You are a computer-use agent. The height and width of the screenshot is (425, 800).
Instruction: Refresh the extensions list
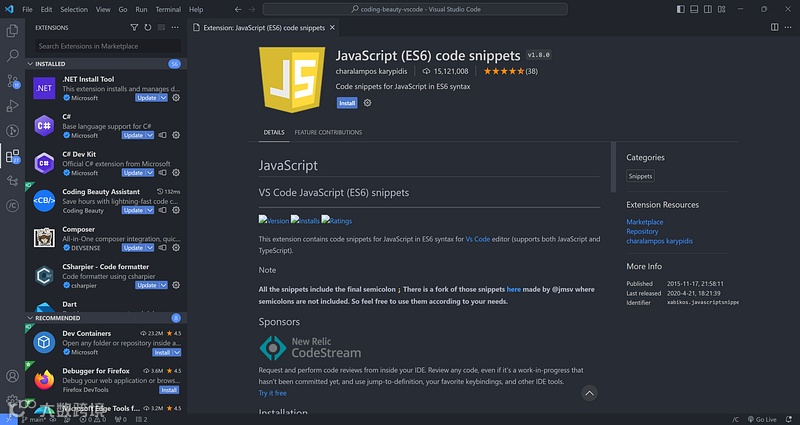click(x=148, y=28)
